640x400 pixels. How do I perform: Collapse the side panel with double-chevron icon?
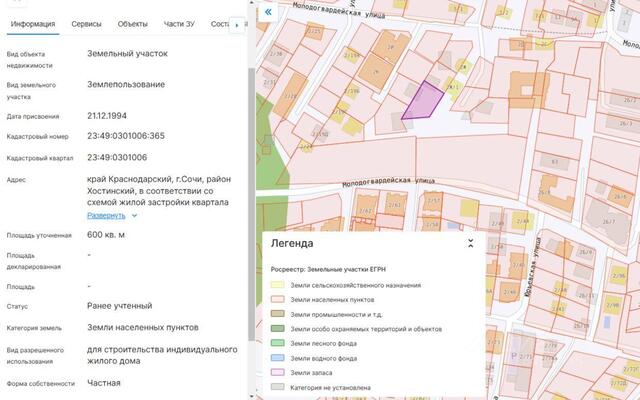(x=268, y=12)
